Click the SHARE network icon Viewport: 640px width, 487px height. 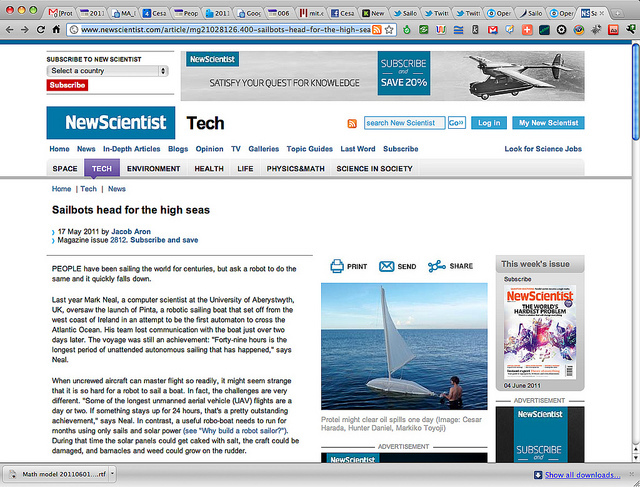point(436,266)
